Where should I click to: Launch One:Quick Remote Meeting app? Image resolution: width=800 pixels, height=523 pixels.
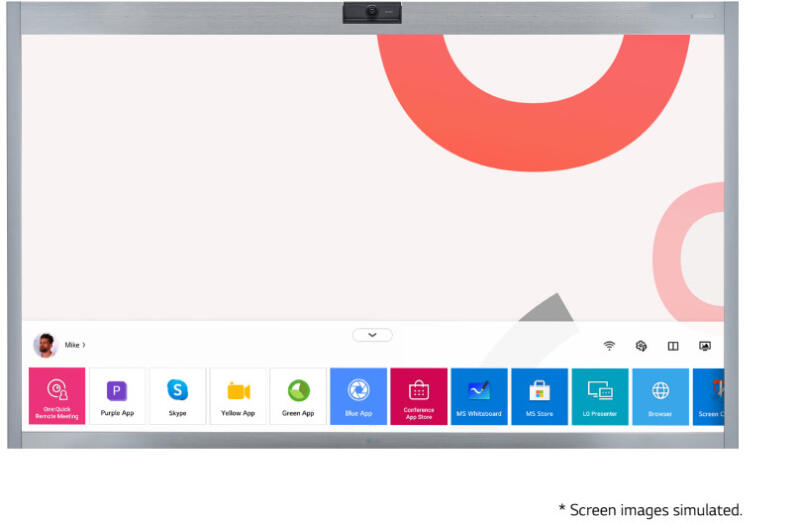(x=57, y=396)
